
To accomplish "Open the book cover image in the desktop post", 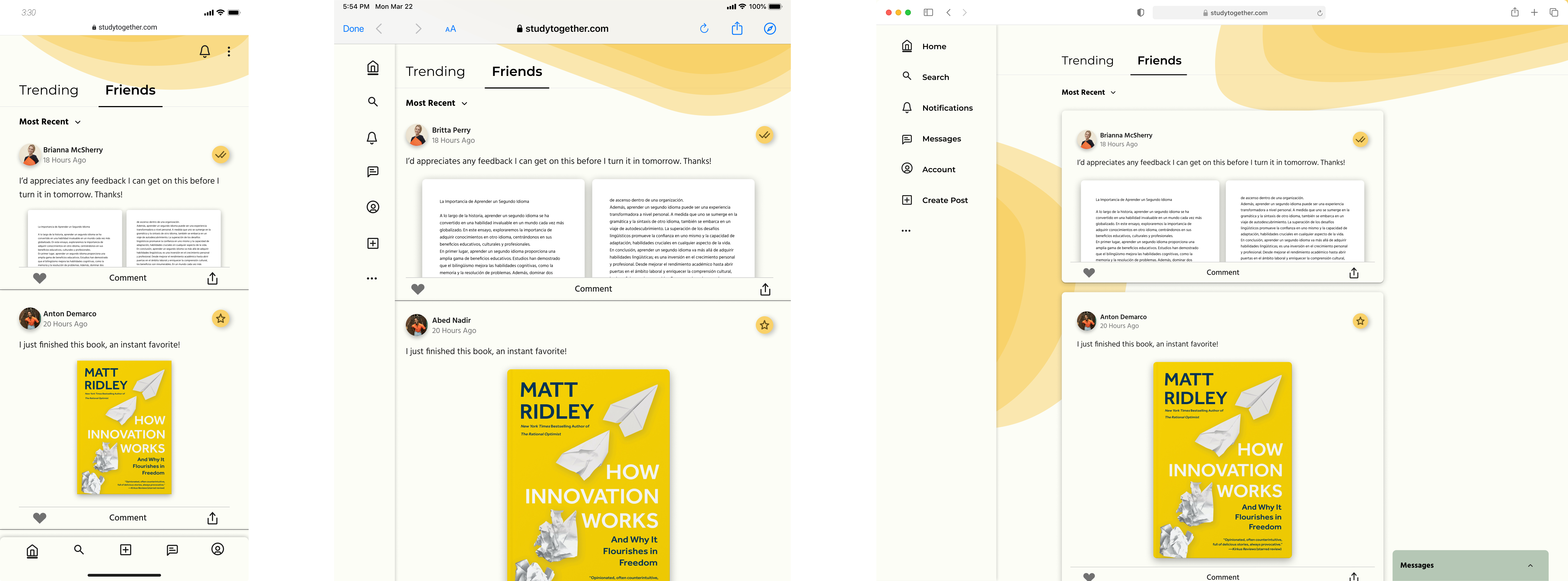I will point(1222,460).
